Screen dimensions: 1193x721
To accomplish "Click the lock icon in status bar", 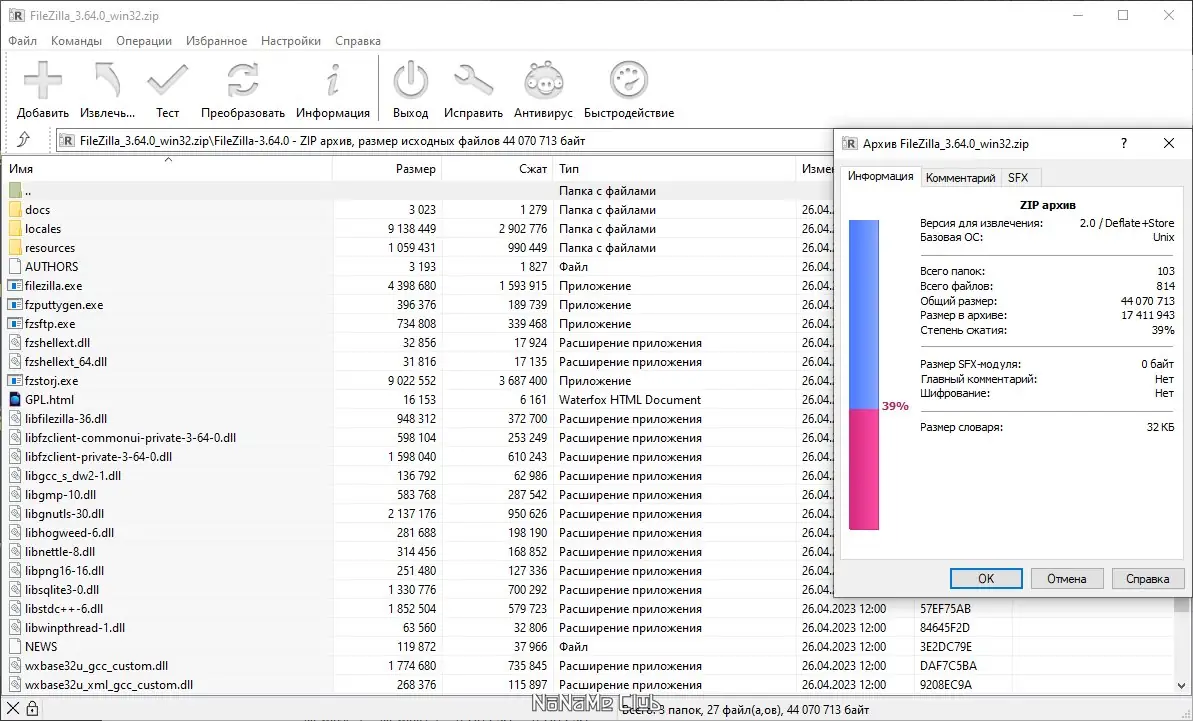I will pos(32,709).
